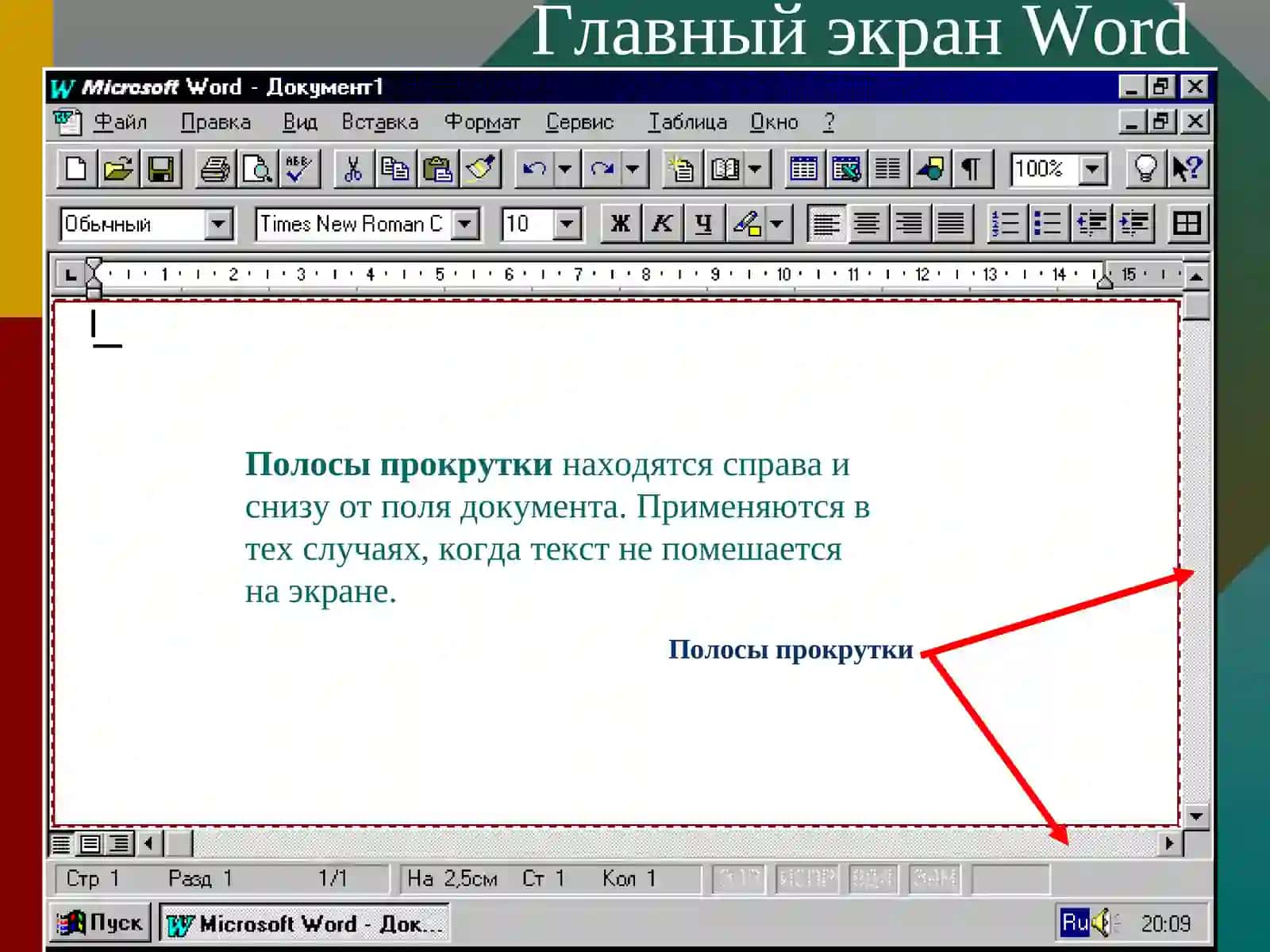Switch to Normal view button
The width and height of the screenshot is (1270, 952).
click(62, 843)
